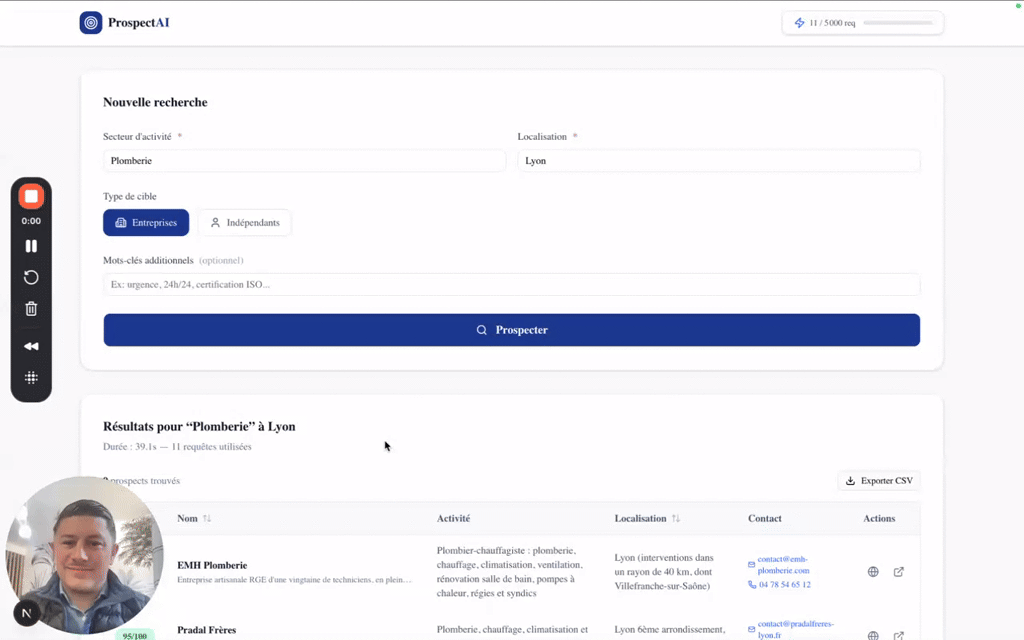Delete the recording with the trash icon
Viewport: 1024px width, 640px height.
tap(31, 309)
